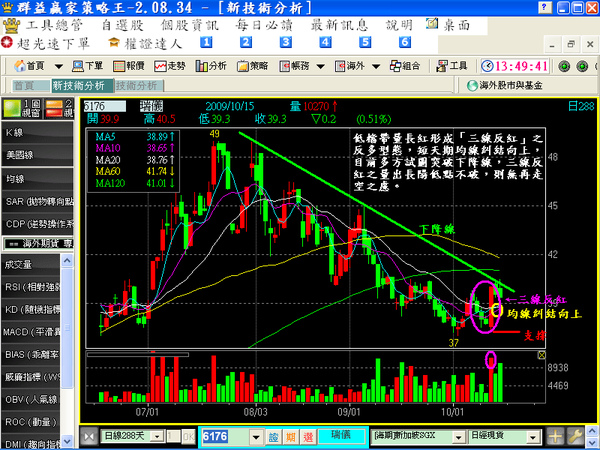Click the 期 futures button

(x=290, y=437)
